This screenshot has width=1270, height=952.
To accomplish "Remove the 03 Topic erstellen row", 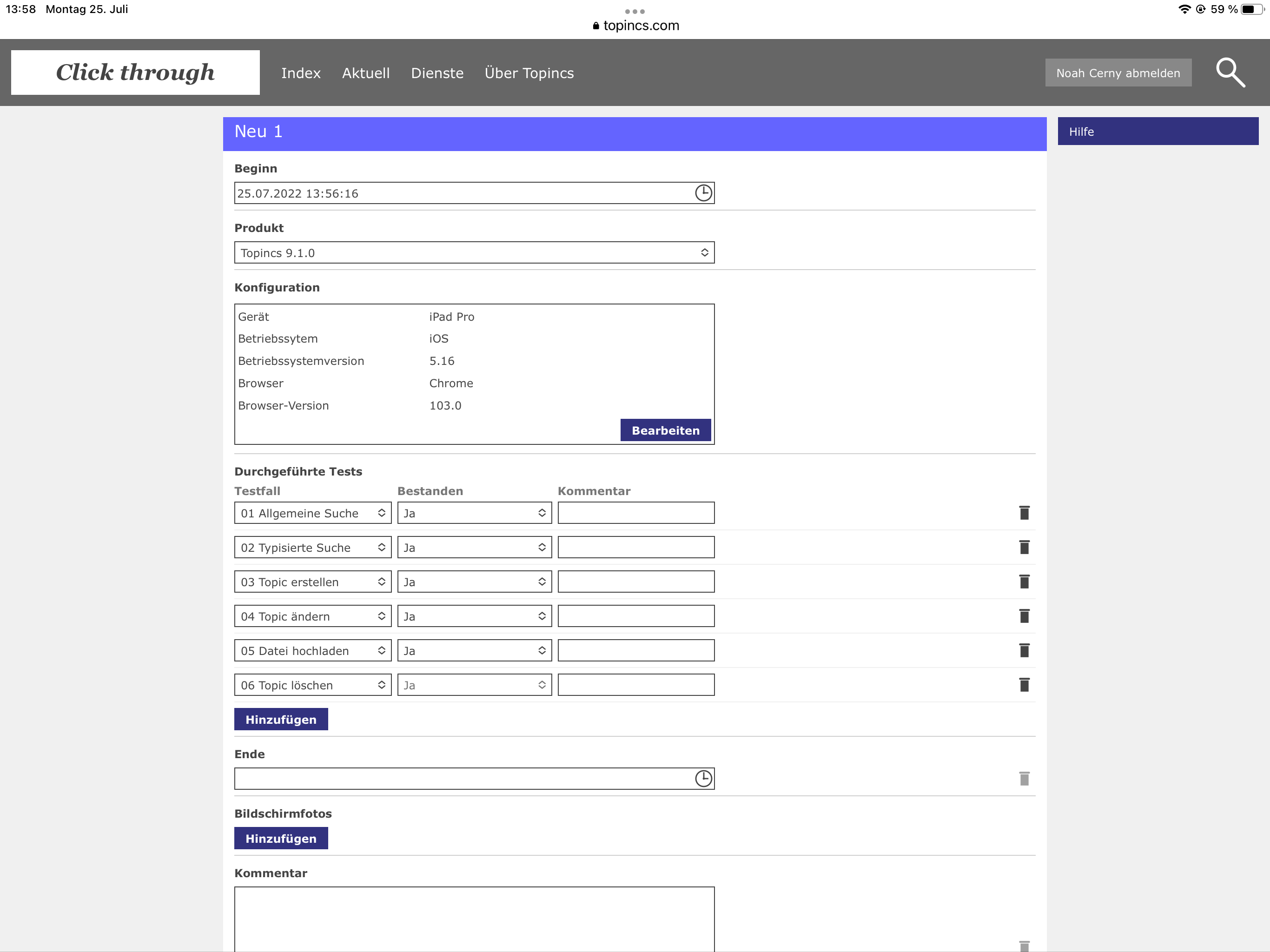I will 1024,582.
